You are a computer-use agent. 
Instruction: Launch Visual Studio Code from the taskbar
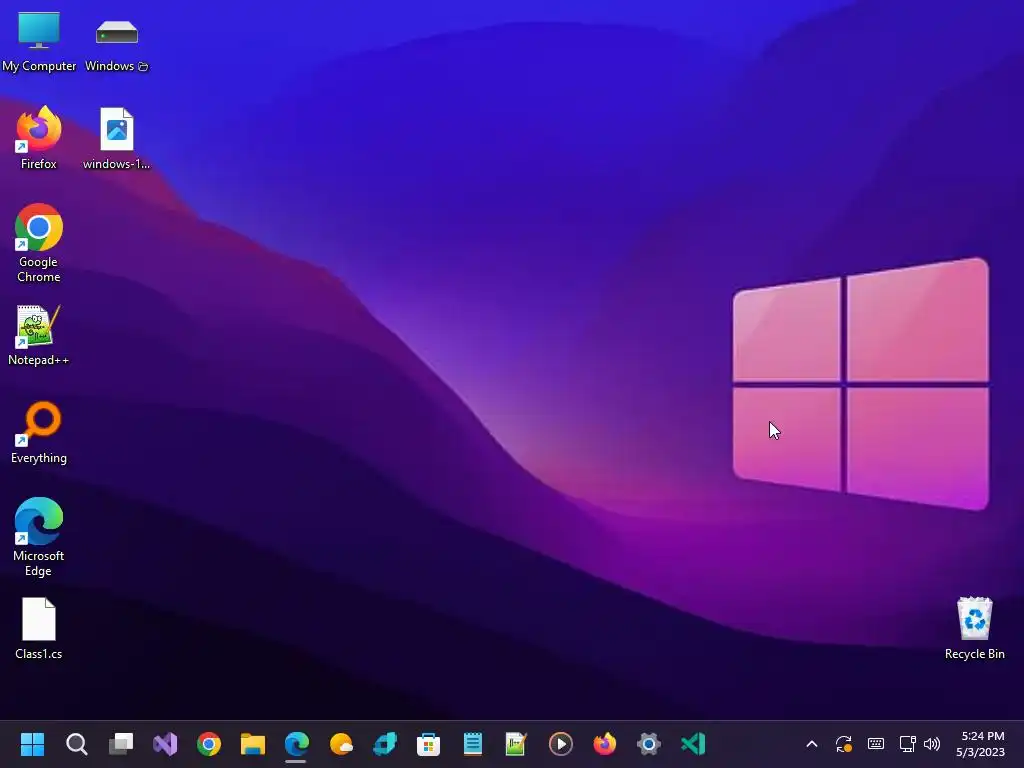tap(693, 744)
